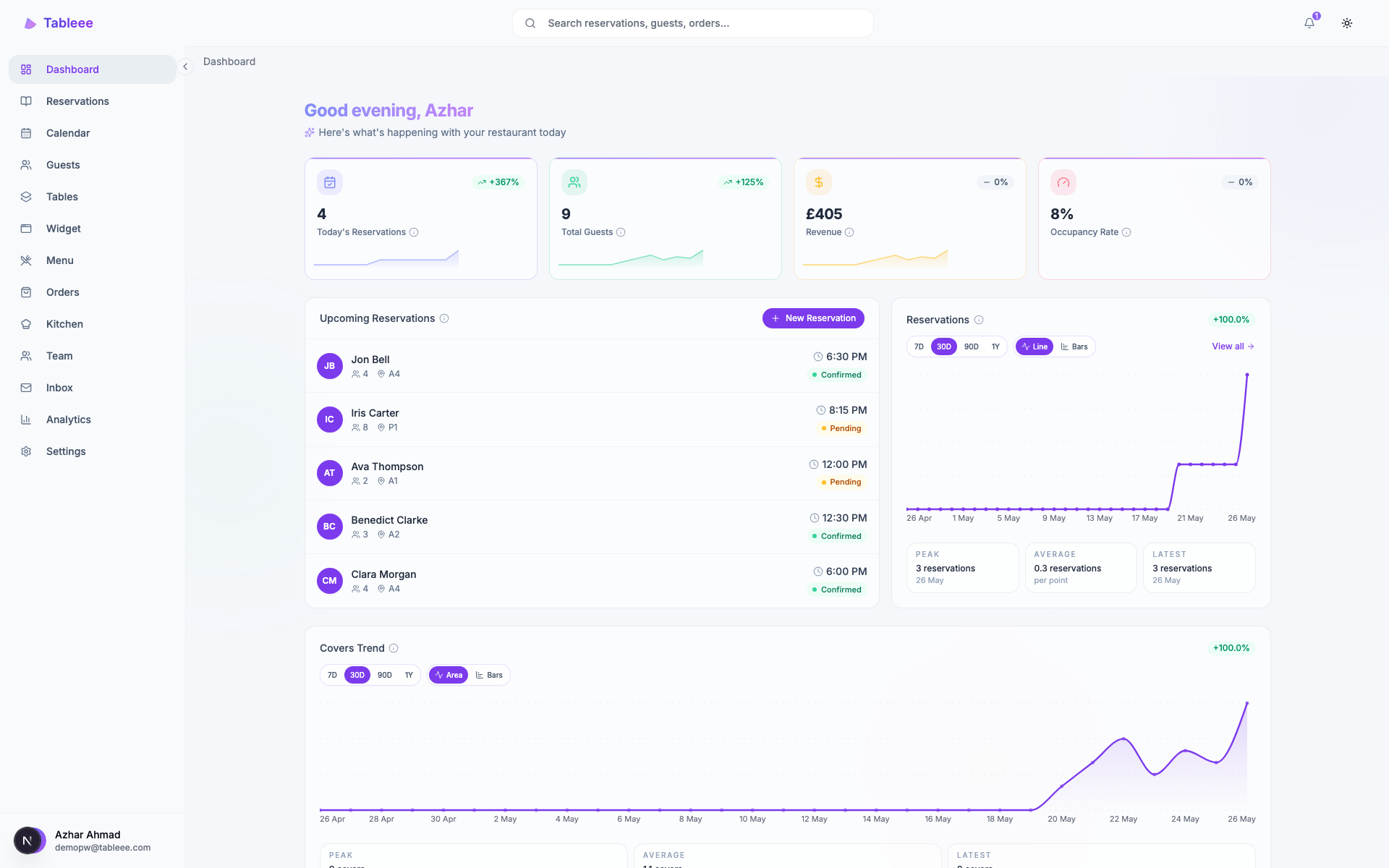1389x868 pixels.
Task: Click the Occupancy Rate gauge icon
Action: 1063,182
